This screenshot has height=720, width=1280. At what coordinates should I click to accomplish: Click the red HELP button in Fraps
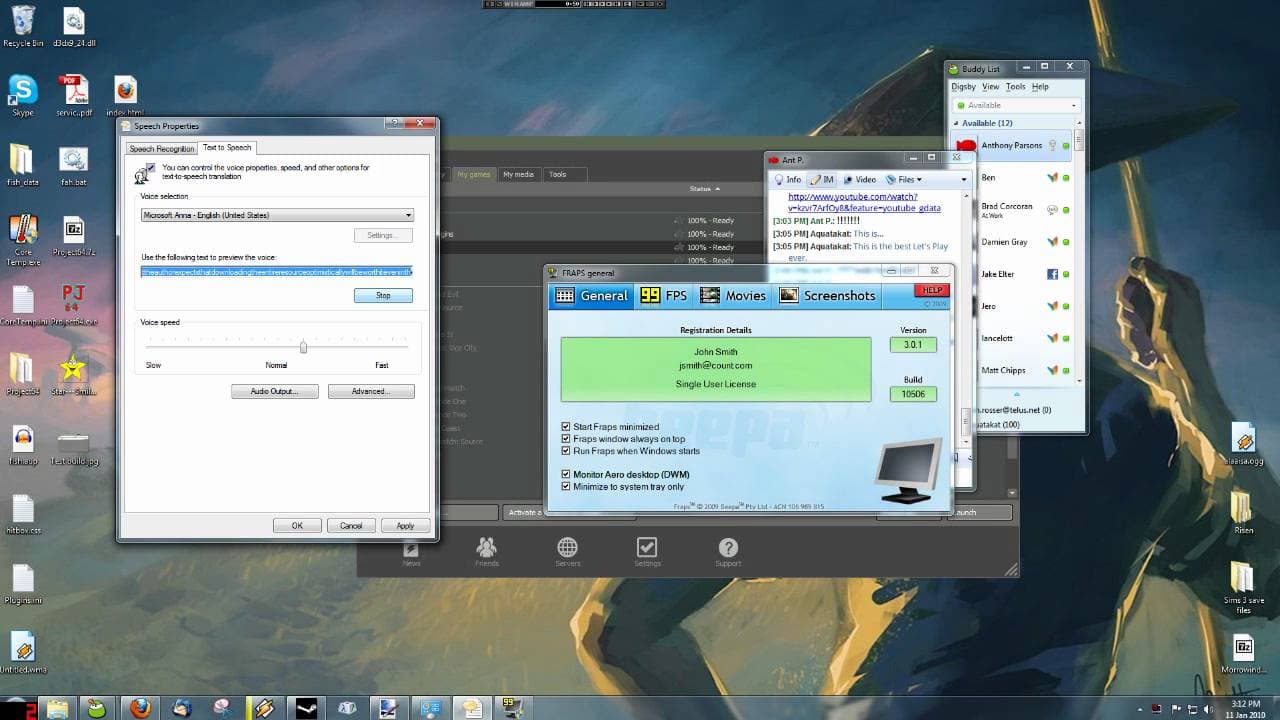coord(931,290)
